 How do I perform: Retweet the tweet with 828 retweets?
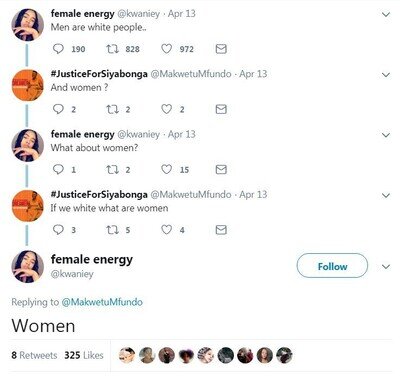tap(112, 49)
